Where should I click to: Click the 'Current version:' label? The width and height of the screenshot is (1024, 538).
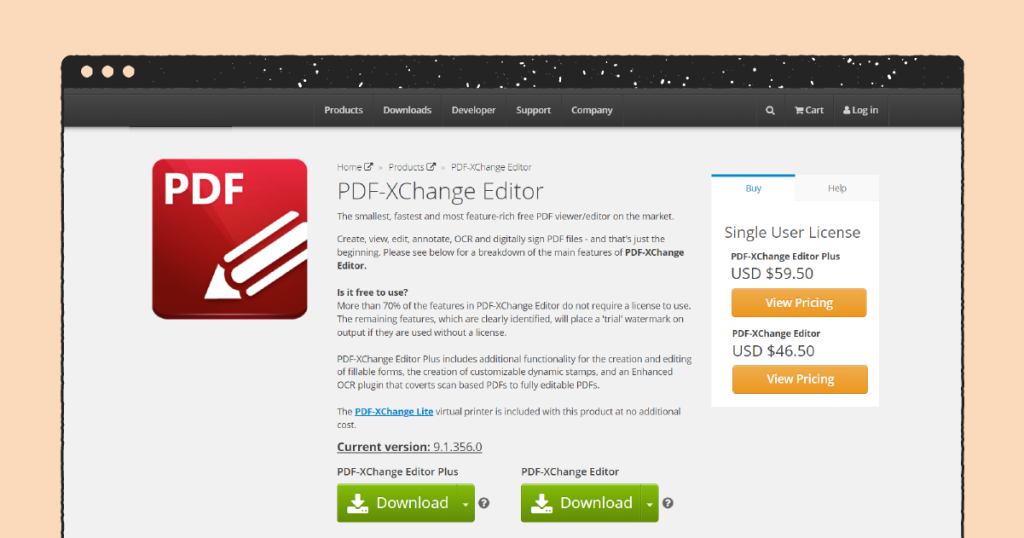pyautogui.click(x=383, y=447)
